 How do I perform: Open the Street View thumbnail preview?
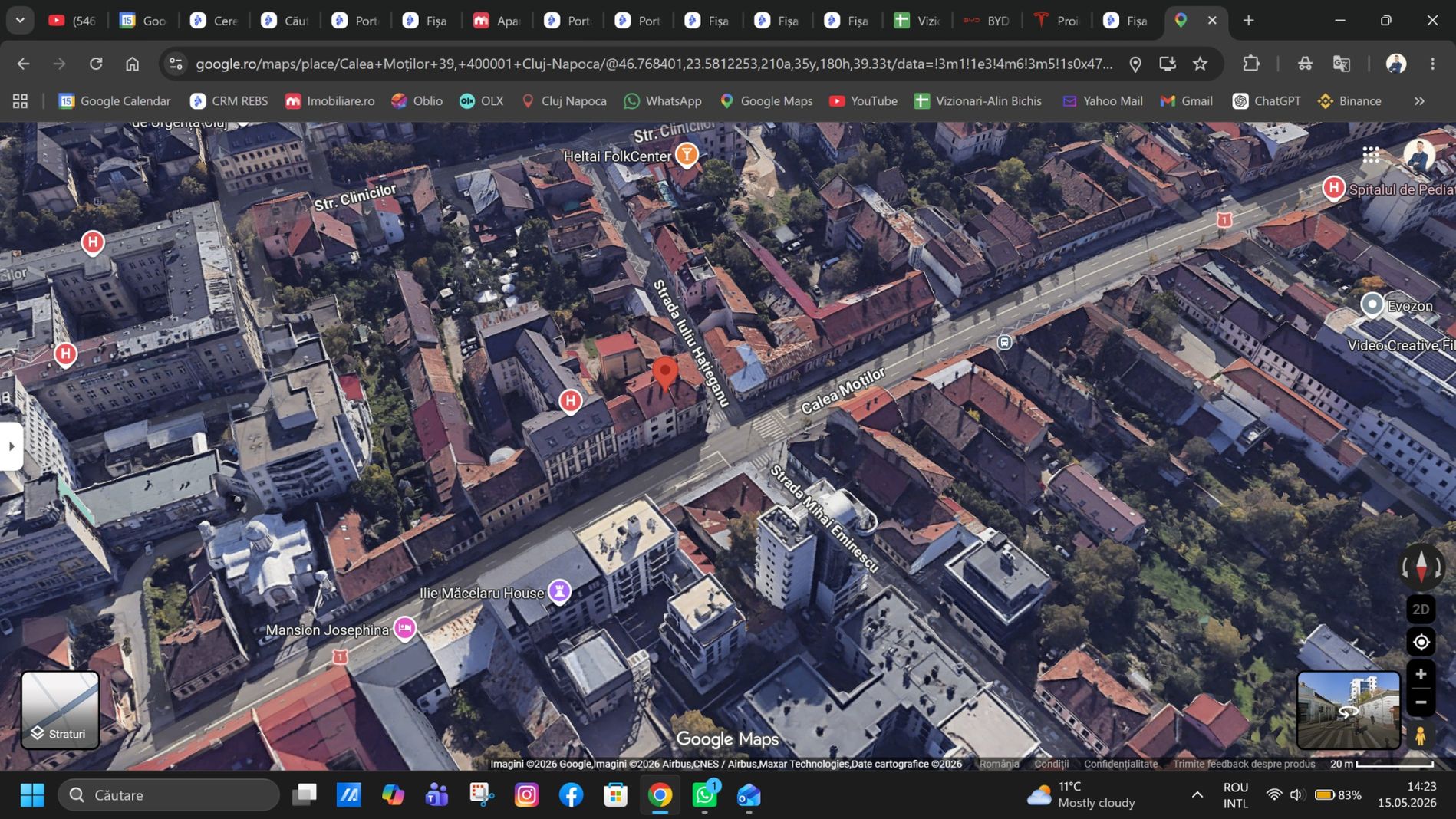[x=1348, y=710]
